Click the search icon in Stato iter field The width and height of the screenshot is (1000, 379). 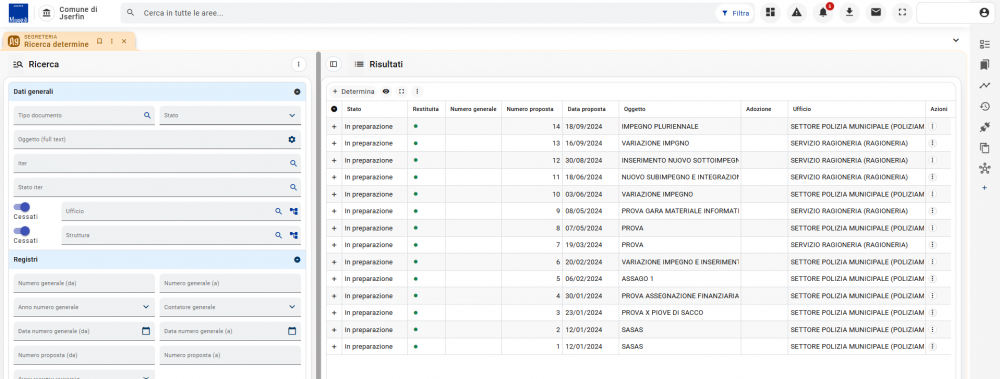tap(293, 188)
